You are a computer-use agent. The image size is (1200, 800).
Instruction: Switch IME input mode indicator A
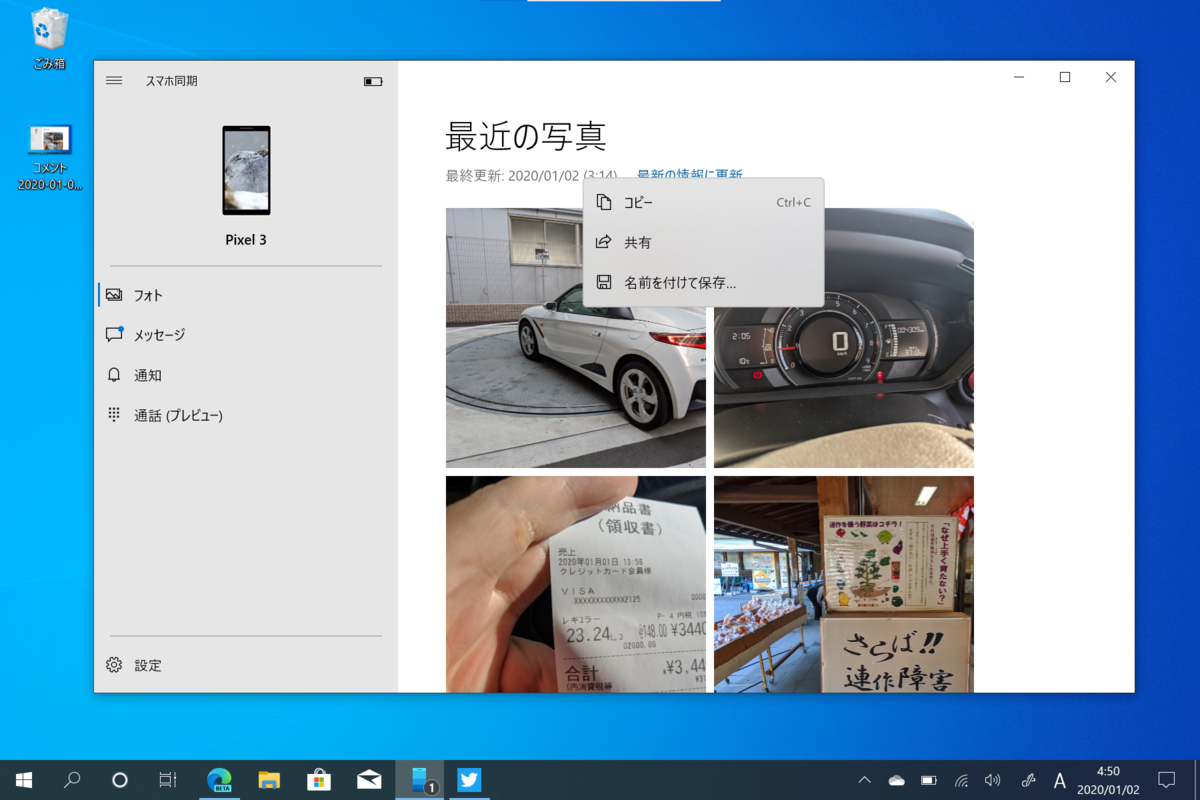1060,780
